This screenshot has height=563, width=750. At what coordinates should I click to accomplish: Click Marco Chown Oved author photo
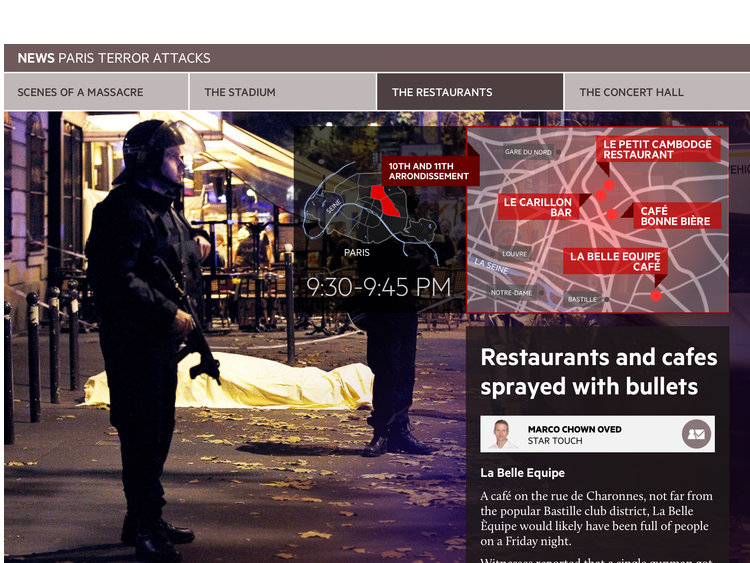pos(501,434)
